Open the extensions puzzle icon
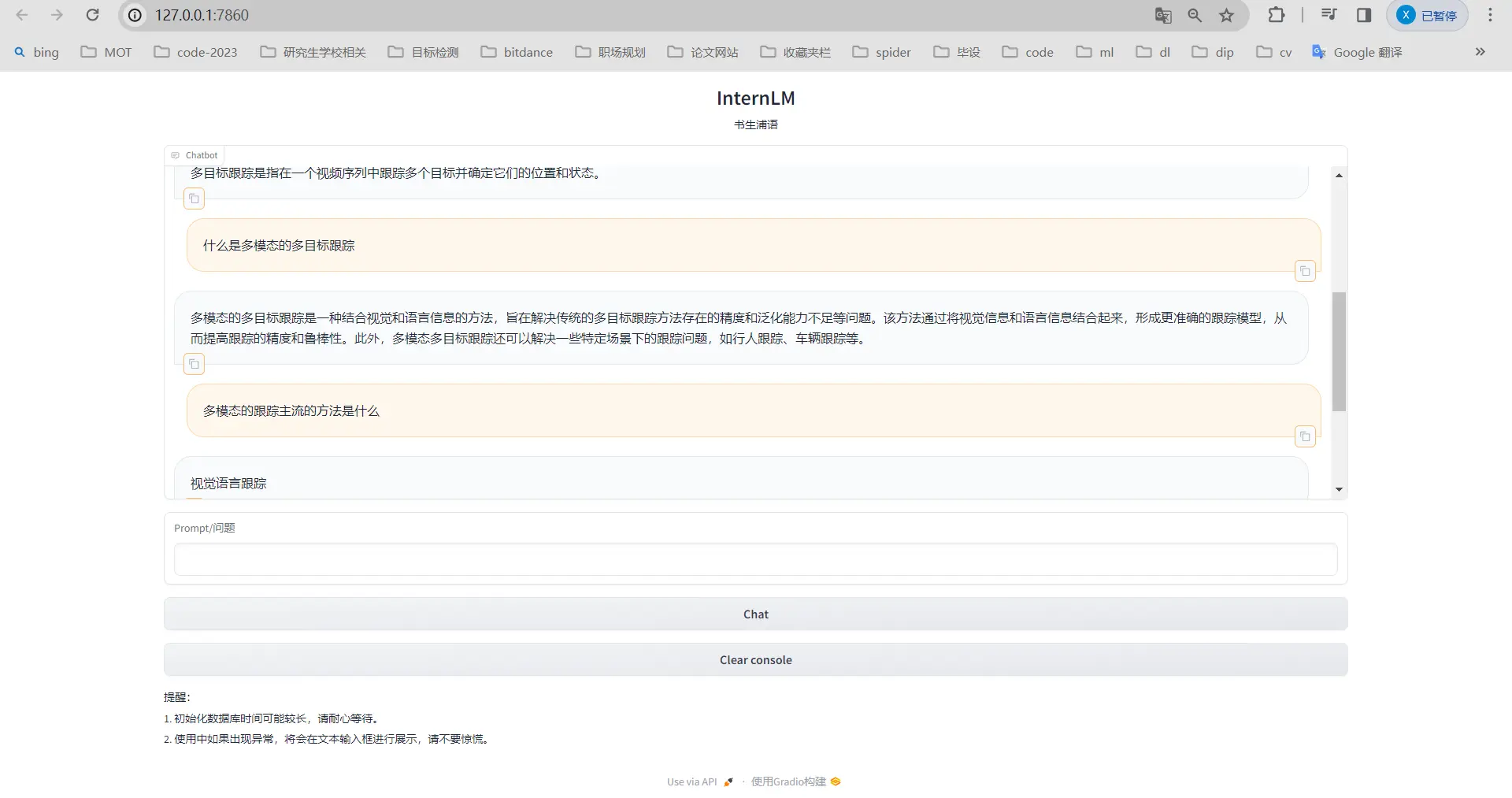Screen dimensions: 1512x798 [x=1277, y=15]
